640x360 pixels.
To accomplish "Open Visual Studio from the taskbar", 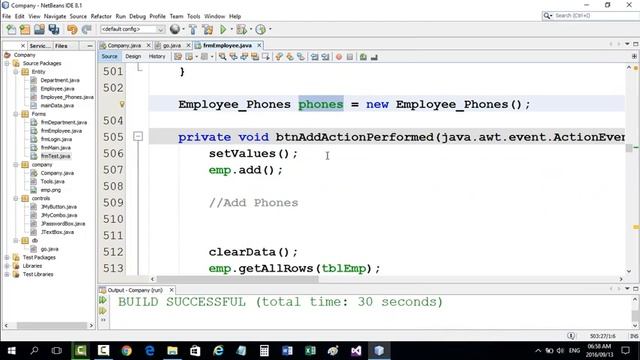I will [356, 351].
